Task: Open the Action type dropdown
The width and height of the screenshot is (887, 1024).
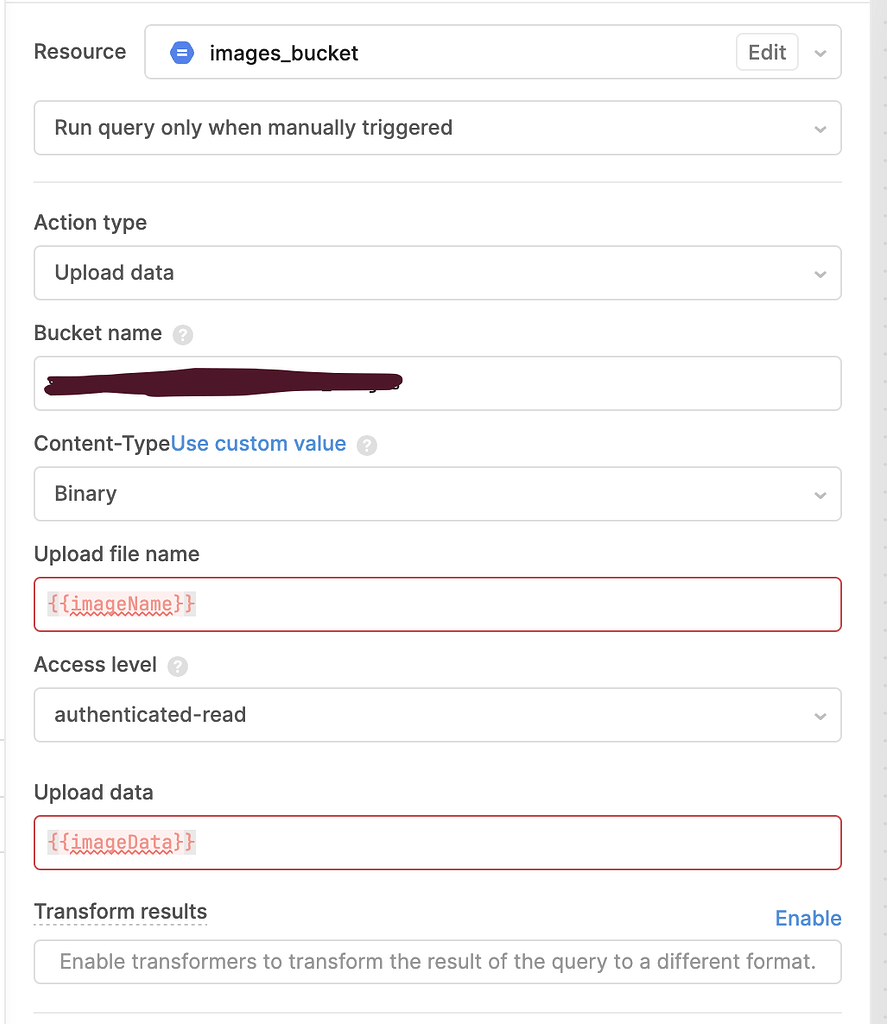Action: pyautogui.click(x=438, y=273)
